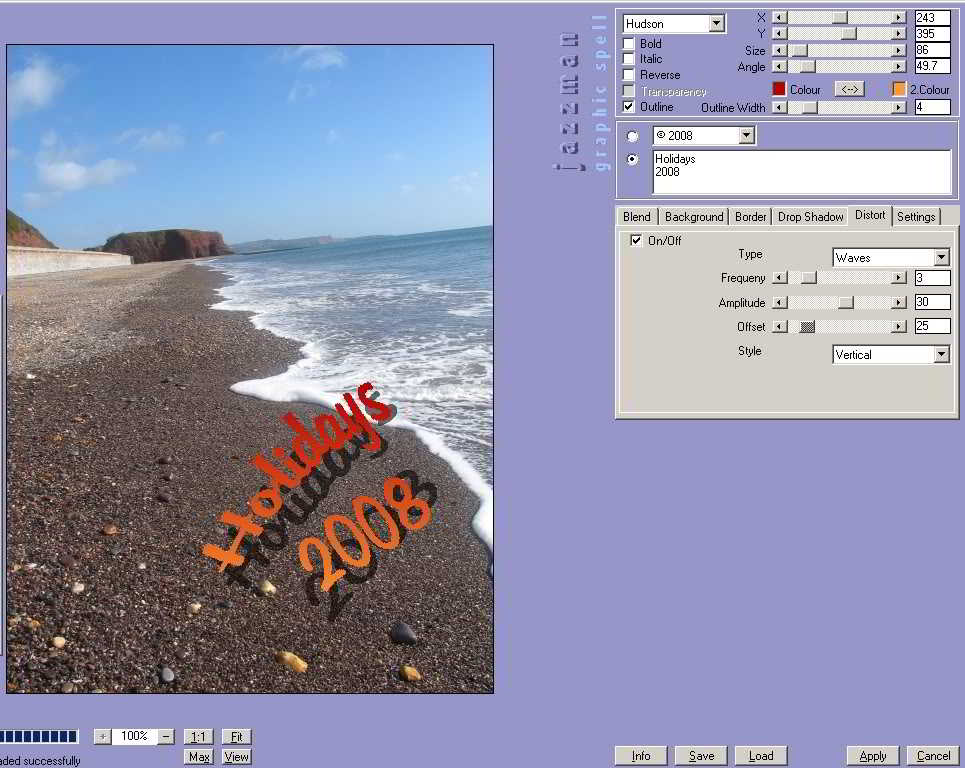This screenshot has width=965, height=768.
Task: Open the Style Vertical dropdown
Action: pos(941,355)
